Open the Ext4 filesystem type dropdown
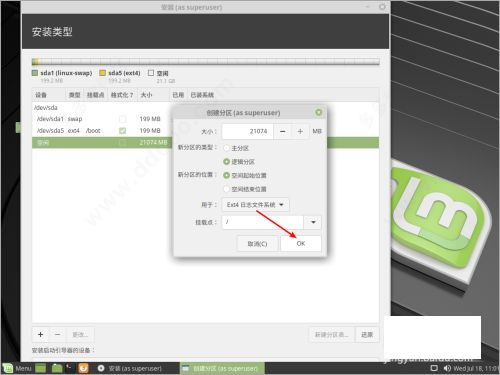The image size is (500, 375). click(255, 205)
